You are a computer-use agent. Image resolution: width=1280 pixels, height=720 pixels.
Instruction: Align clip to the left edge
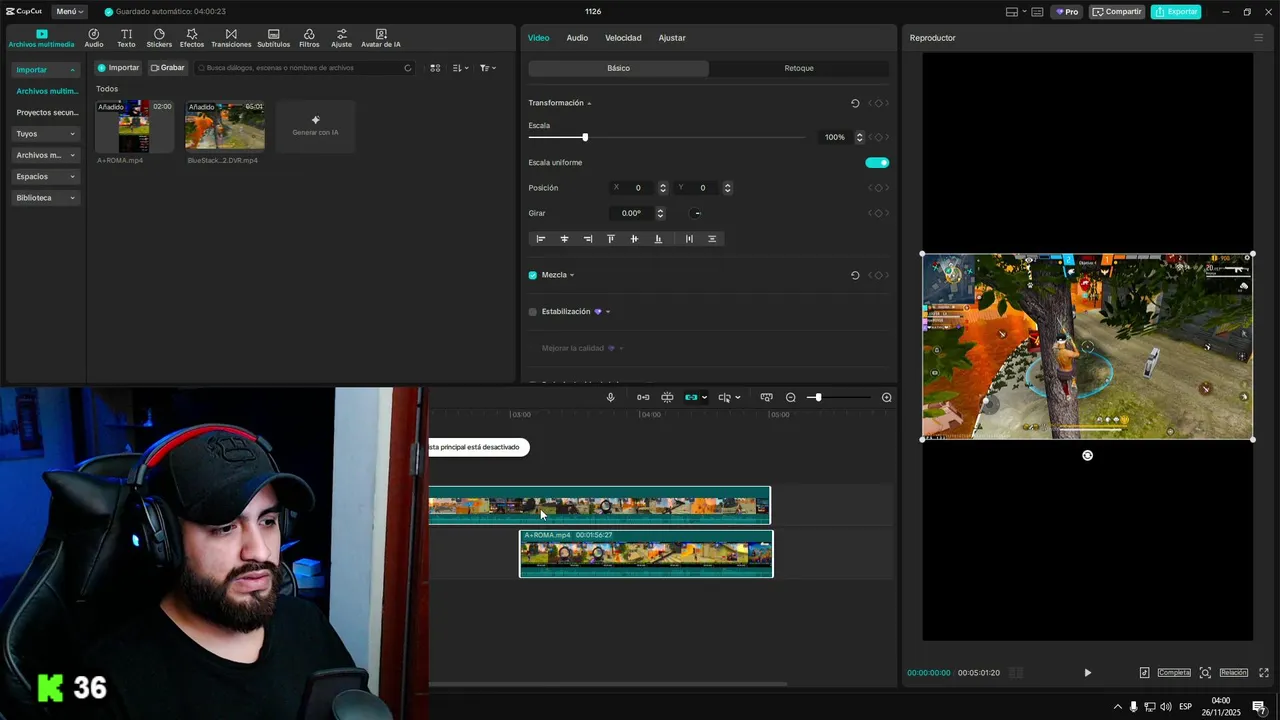click(541, 239)
